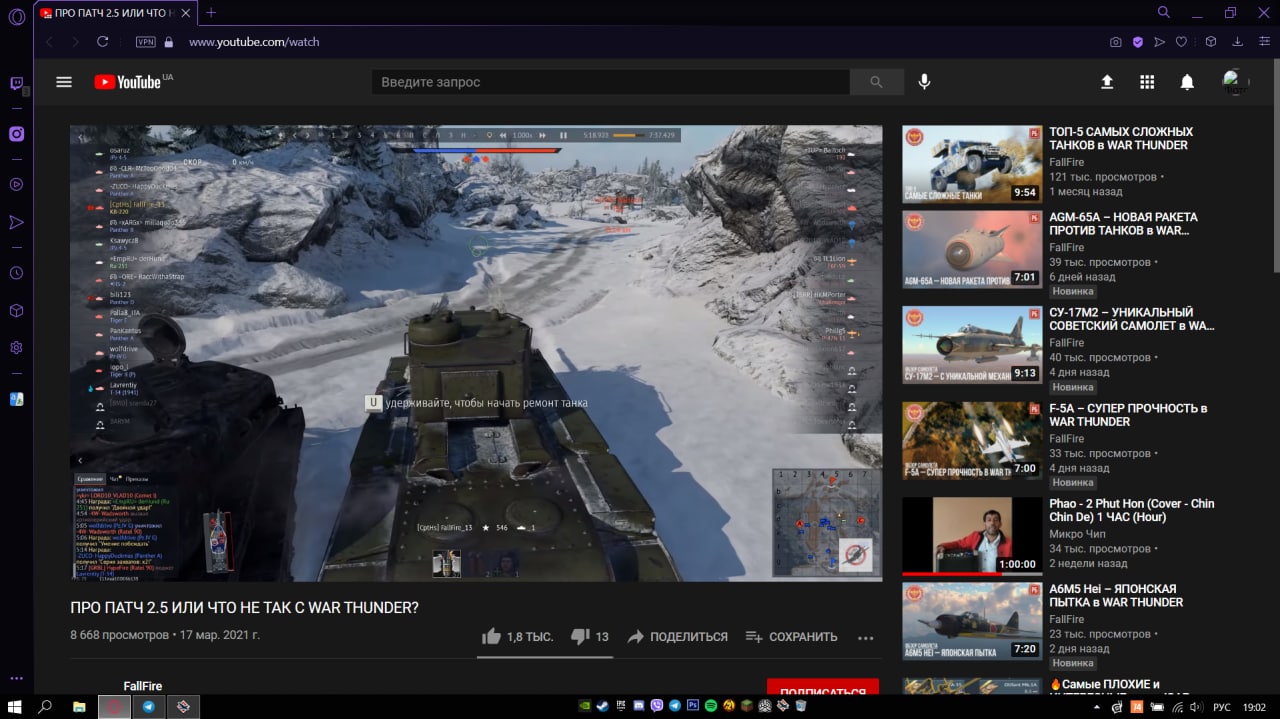Open the Steam tray icon
1280x719 pixels.
602,706
